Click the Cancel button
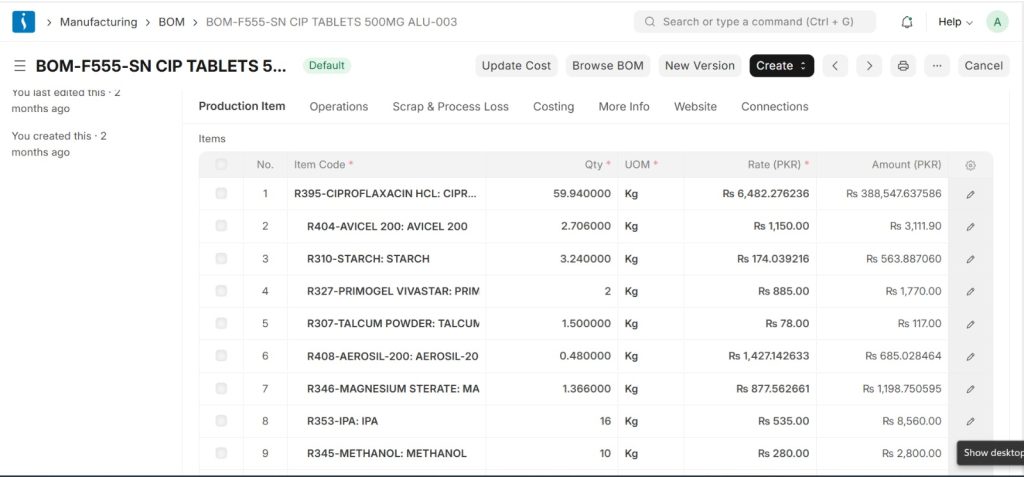The image size is (1024, 477). click(984, 65)
